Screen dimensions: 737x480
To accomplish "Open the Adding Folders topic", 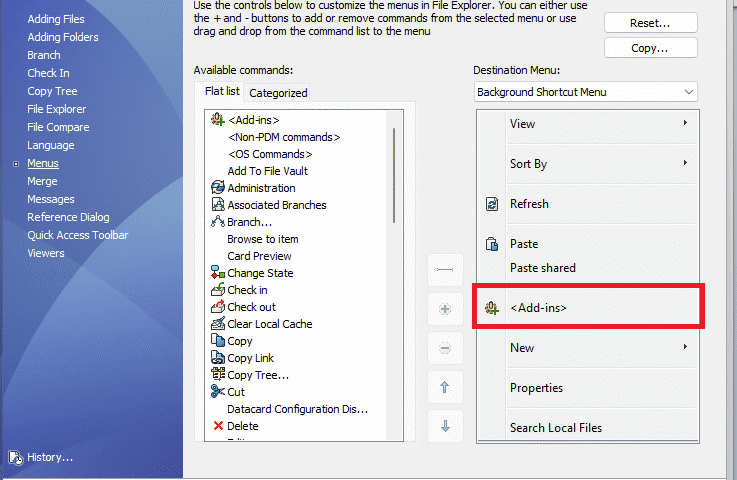I will (x=63, y=37).
